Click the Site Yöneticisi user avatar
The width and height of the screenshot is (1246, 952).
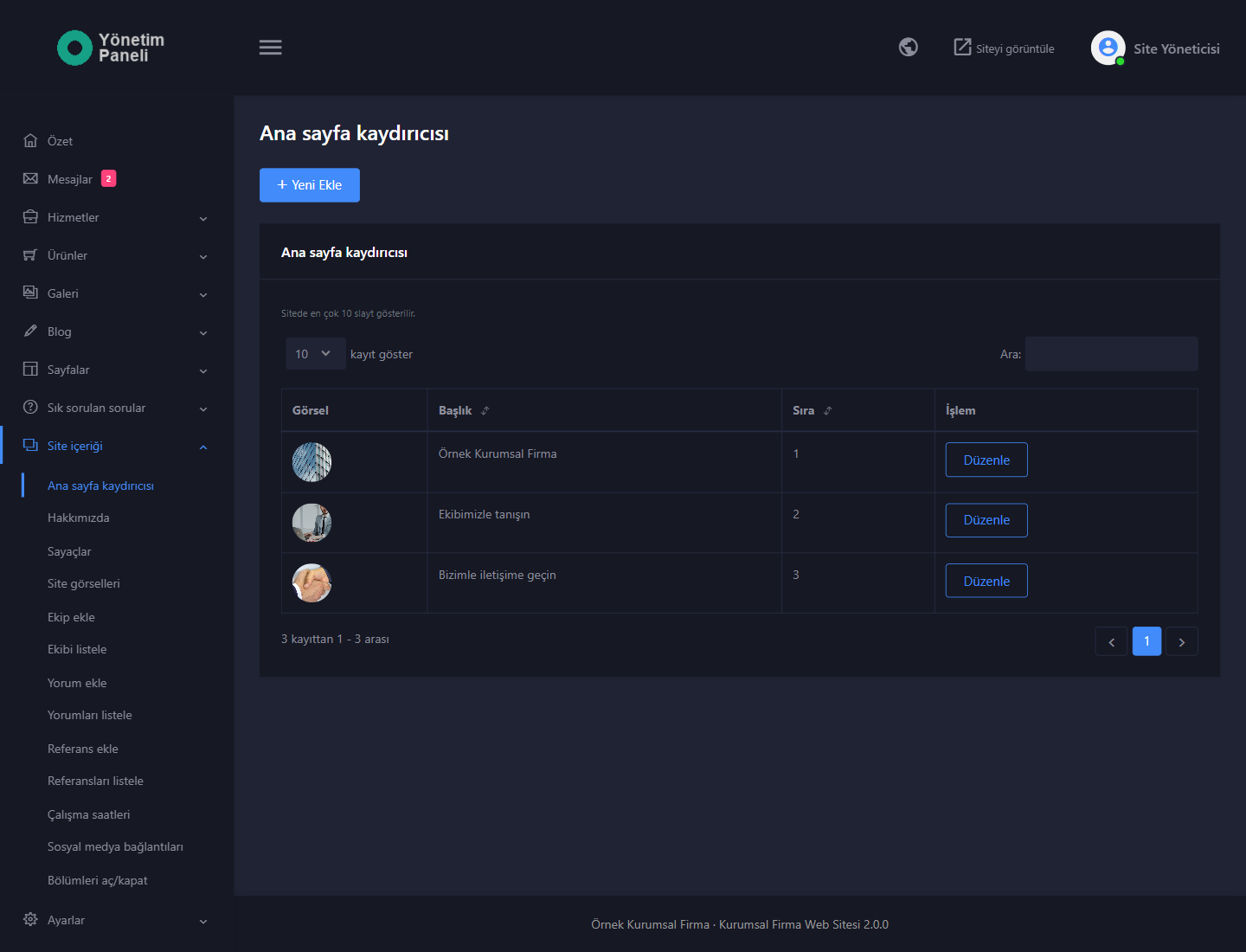pyautogui.click(x=1108, y=48)
